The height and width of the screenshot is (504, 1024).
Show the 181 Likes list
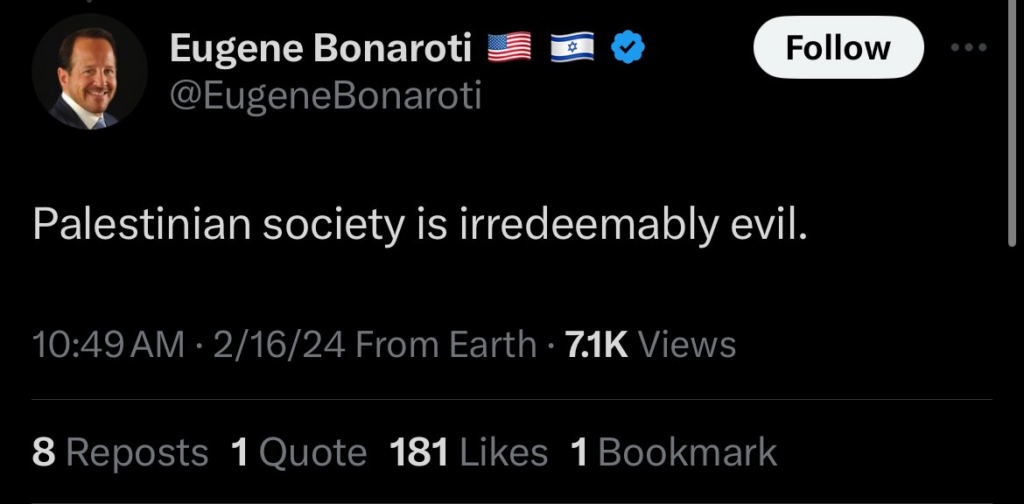point(469,452)
